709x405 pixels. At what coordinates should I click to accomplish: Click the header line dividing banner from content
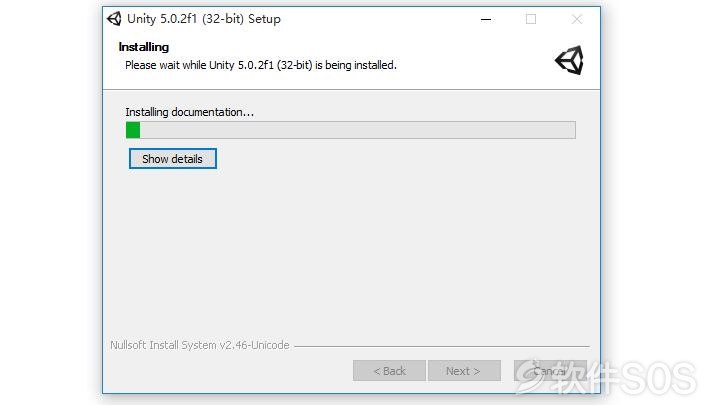pyautogui.click(x=351, y=89)
